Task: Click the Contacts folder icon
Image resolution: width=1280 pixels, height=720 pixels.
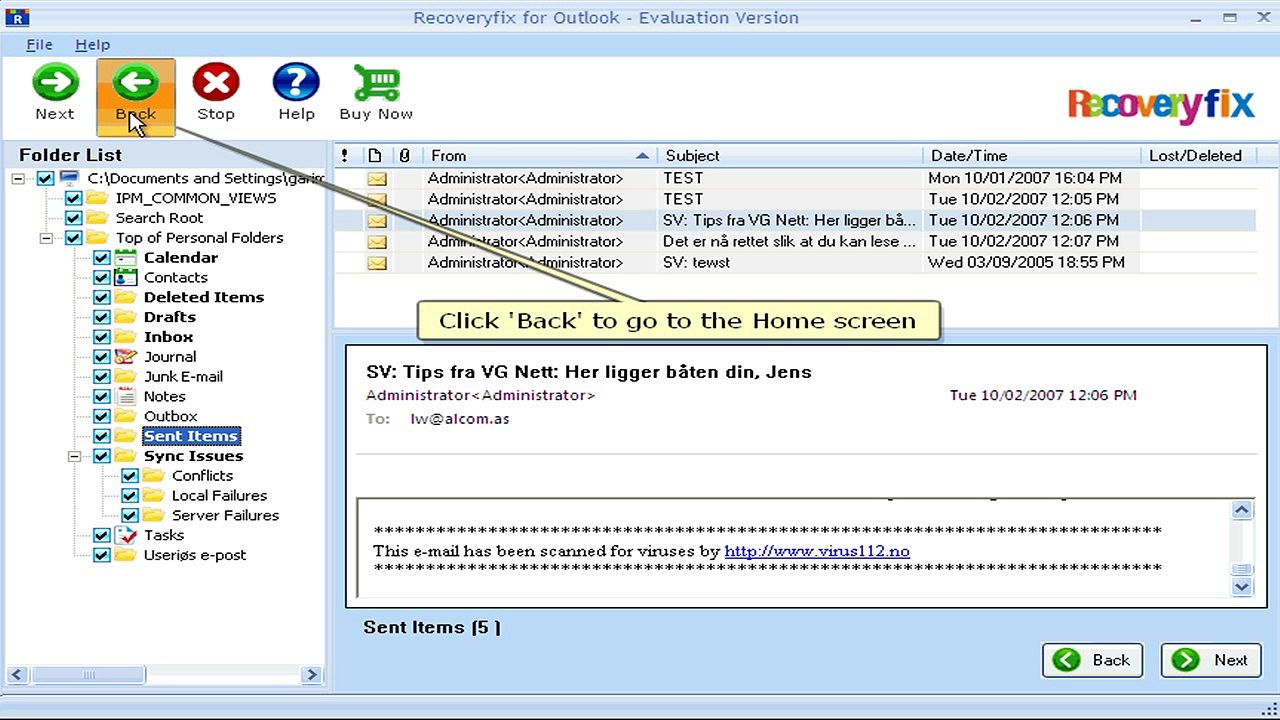Action: click(x=126, y=278)
